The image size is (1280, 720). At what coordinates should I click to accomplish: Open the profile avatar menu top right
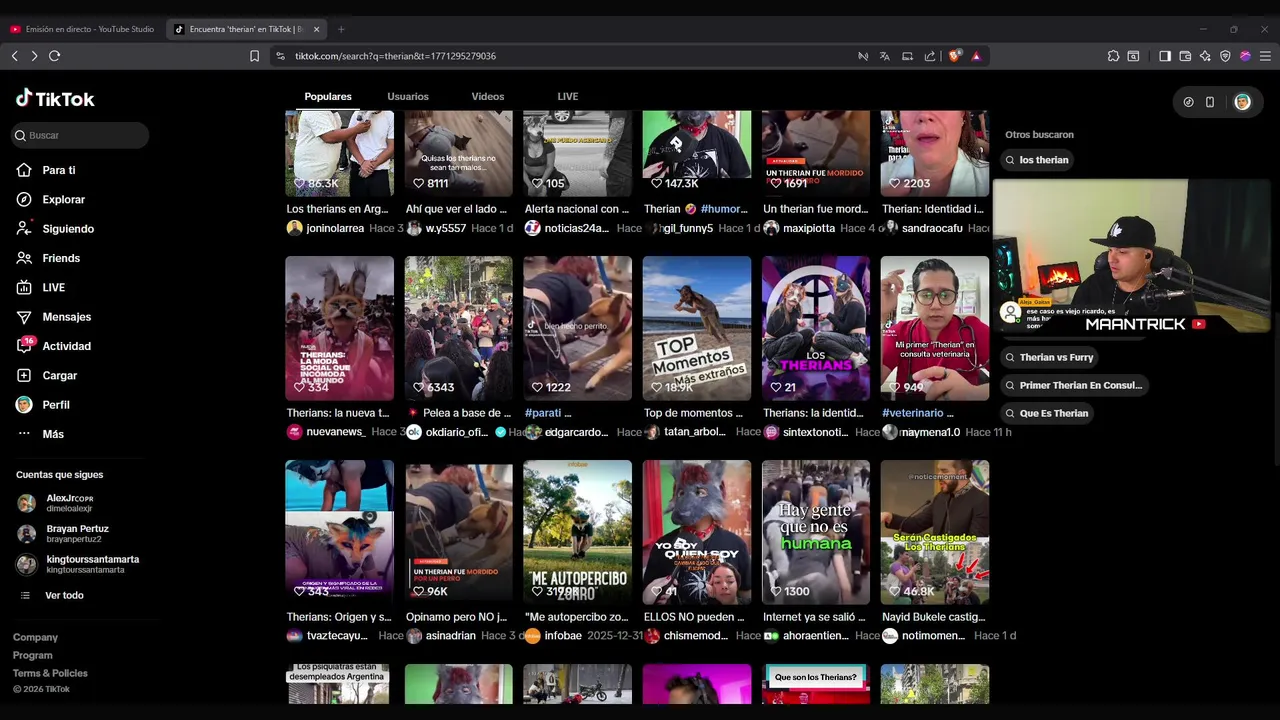coord(1242,102)
